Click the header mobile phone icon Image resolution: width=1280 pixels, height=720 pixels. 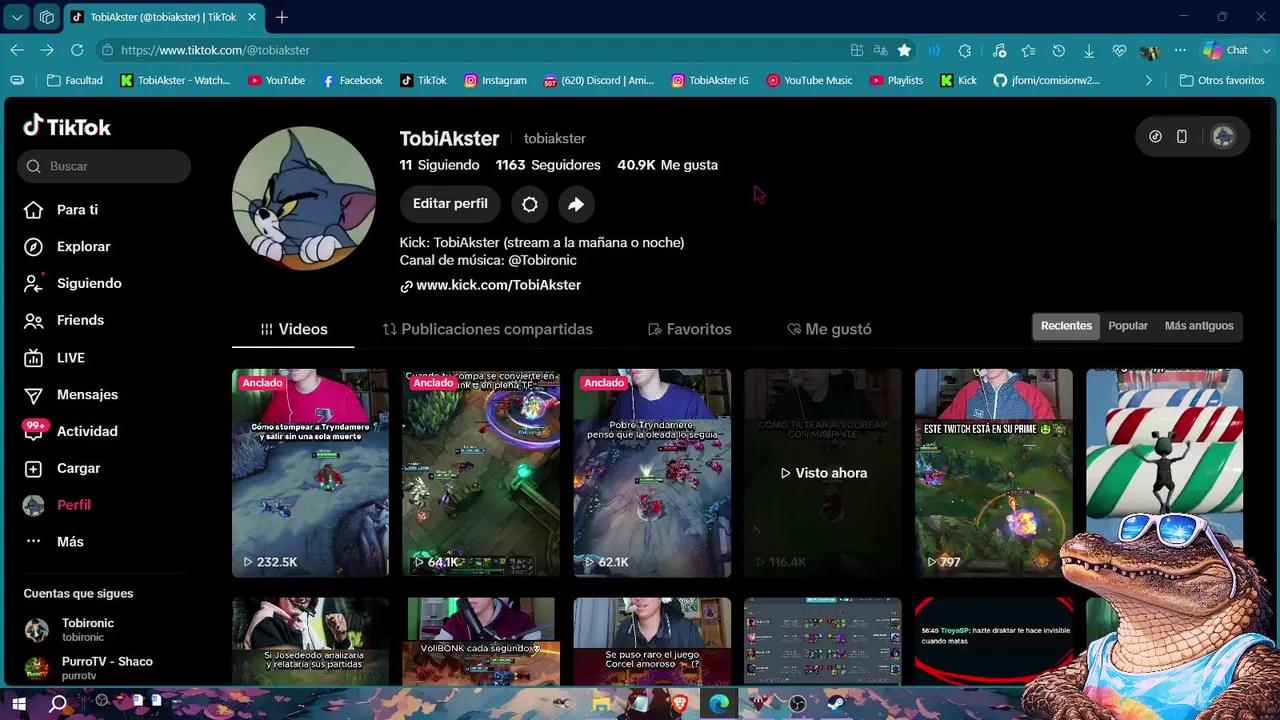pyautogui.click(x=1182, y=137)
